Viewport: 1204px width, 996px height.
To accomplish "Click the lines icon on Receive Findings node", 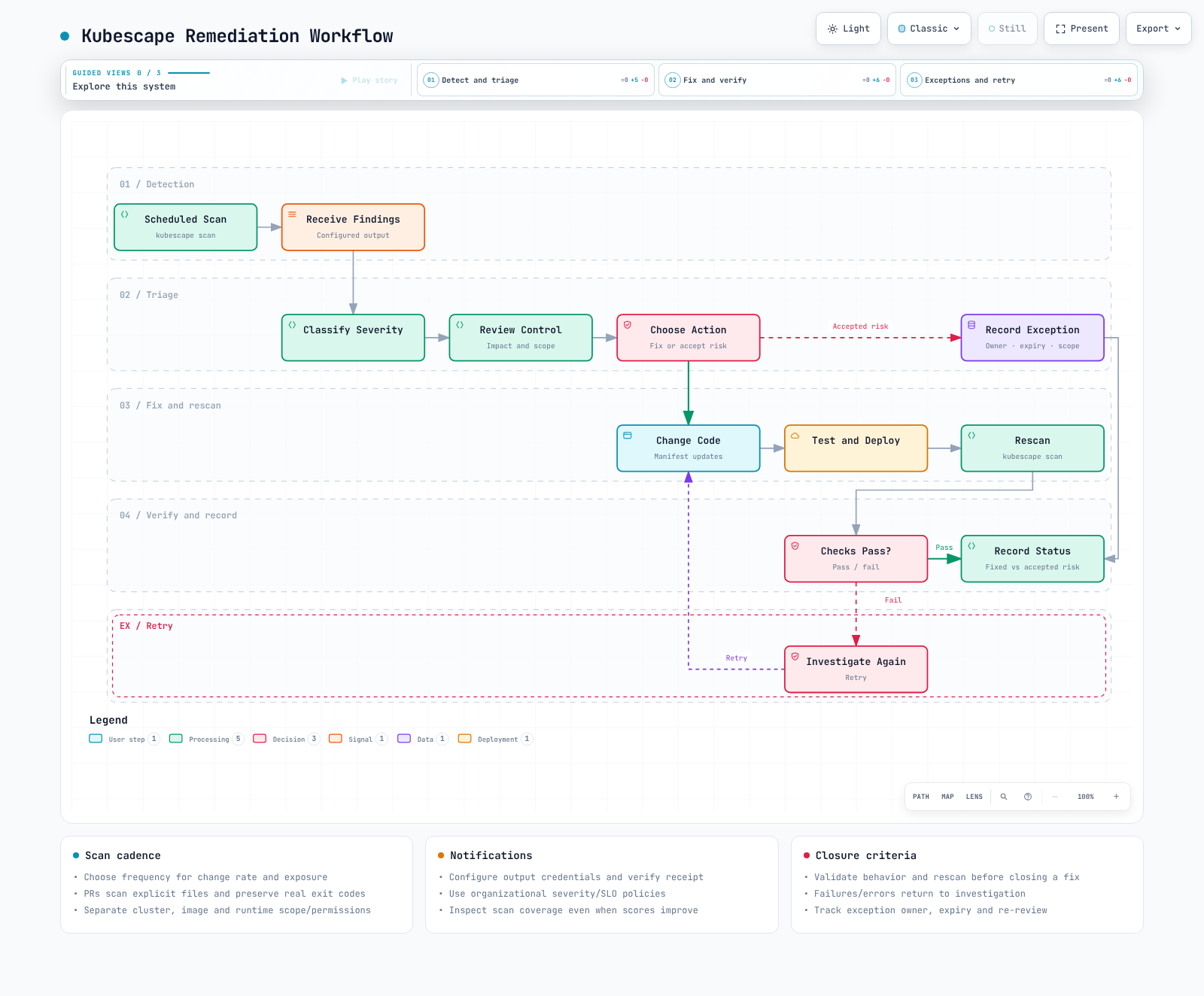I will (x=292, y=214).
